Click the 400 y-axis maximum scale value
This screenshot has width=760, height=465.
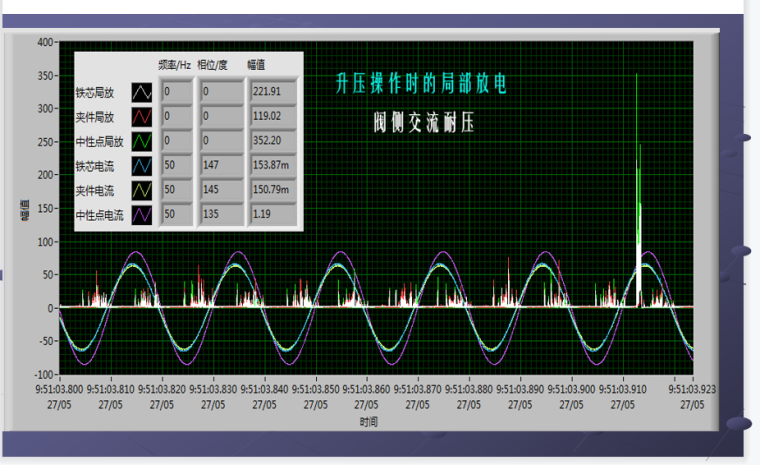tap(44, 43)
